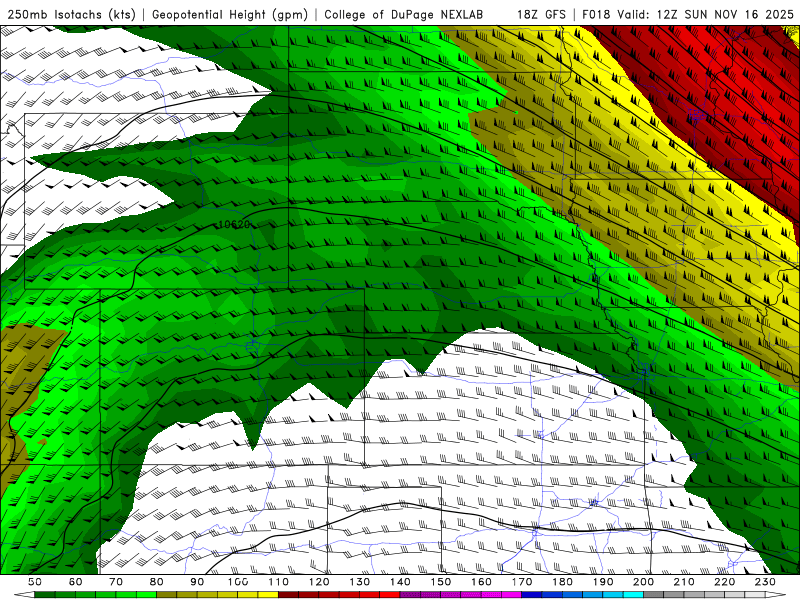Click the 70 label on the color scale
This screenshot has width=800, height=600.
(116, 582)
